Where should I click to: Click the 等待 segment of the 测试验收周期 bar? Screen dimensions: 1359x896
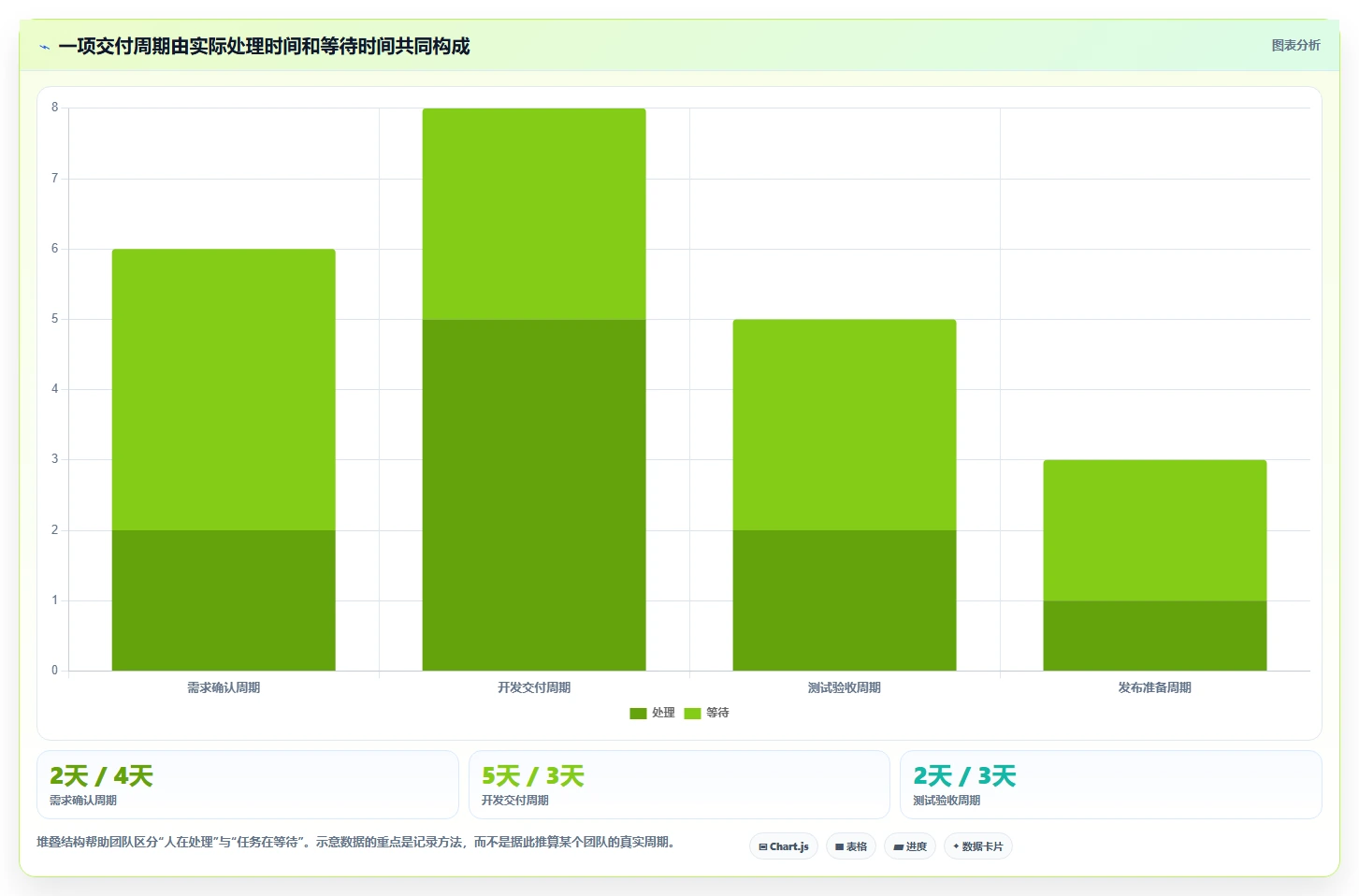point(845,425)
